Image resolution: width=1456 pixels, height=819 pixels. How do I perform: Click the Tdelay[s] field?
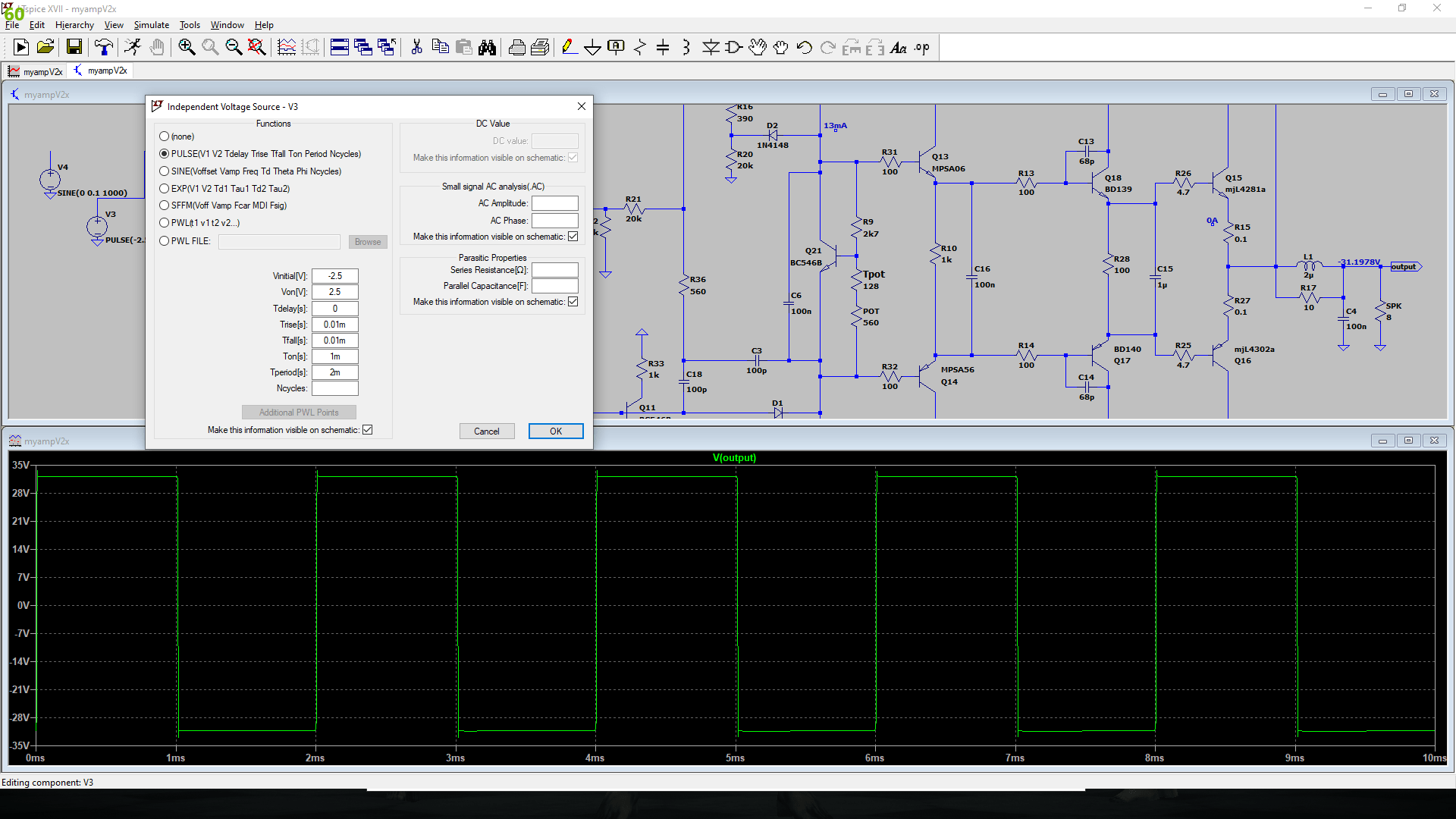334,309
